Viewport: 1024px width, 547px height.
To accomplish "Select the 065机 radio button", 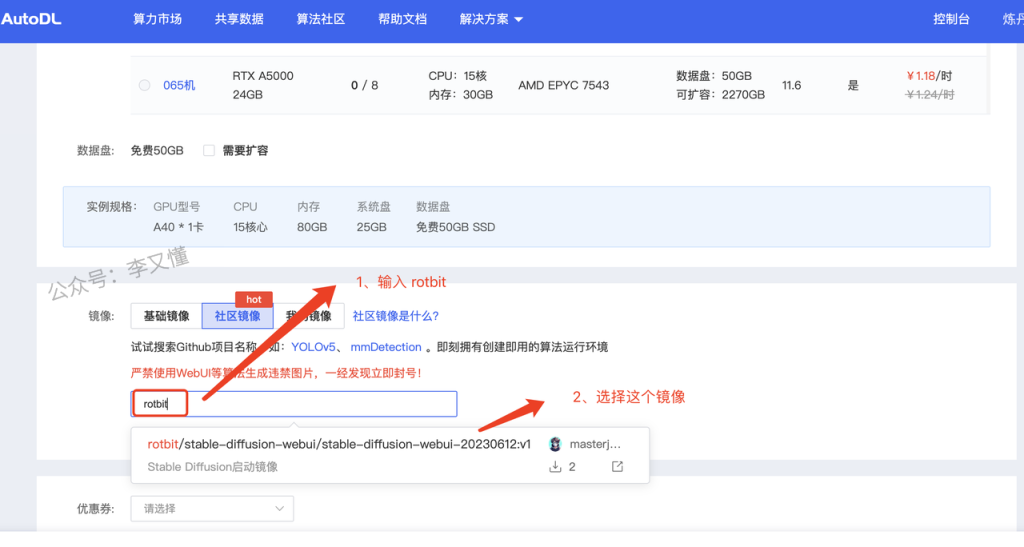I will (145, 85).
